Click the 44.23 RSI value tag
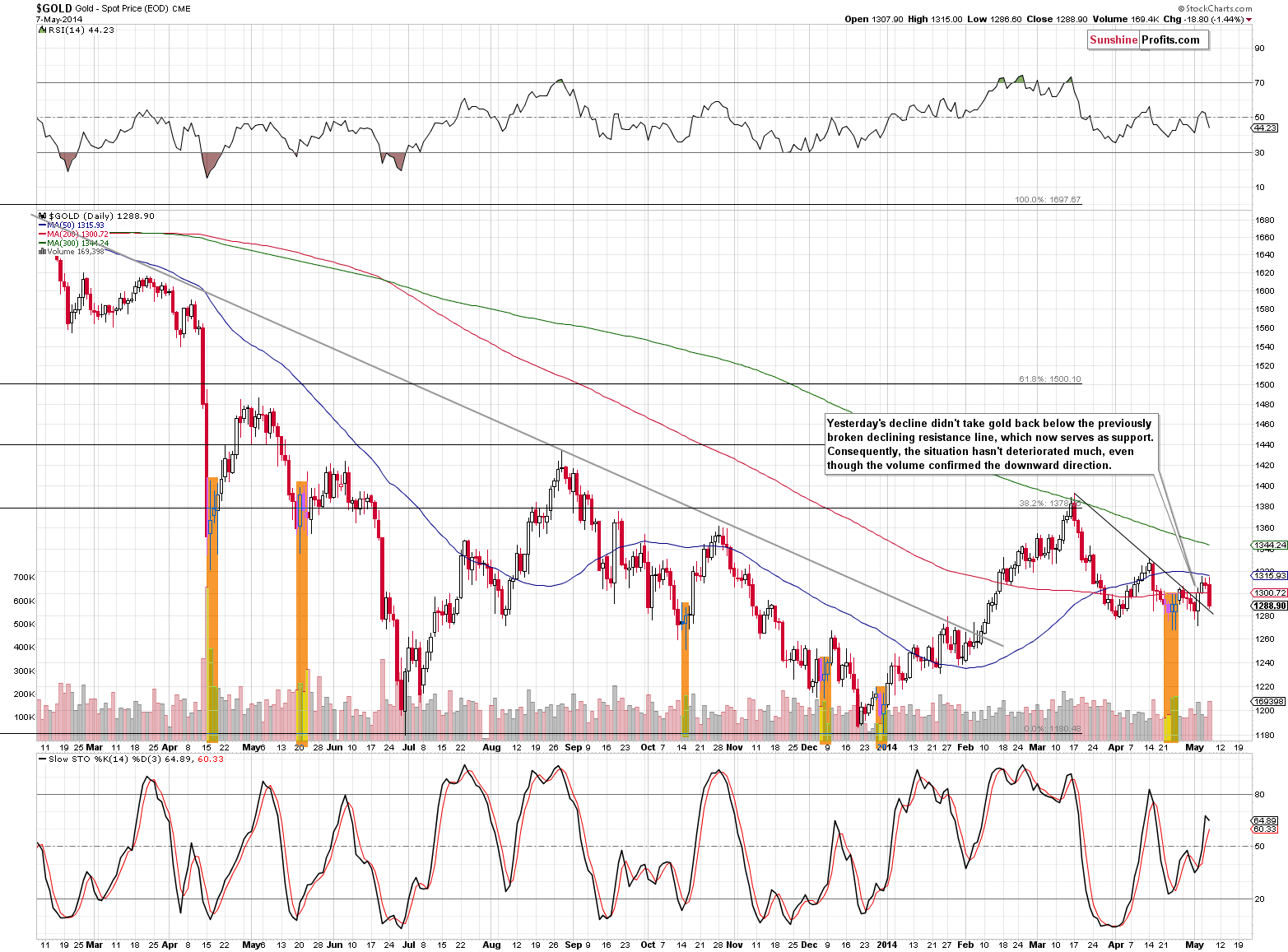 [1265, 128]
